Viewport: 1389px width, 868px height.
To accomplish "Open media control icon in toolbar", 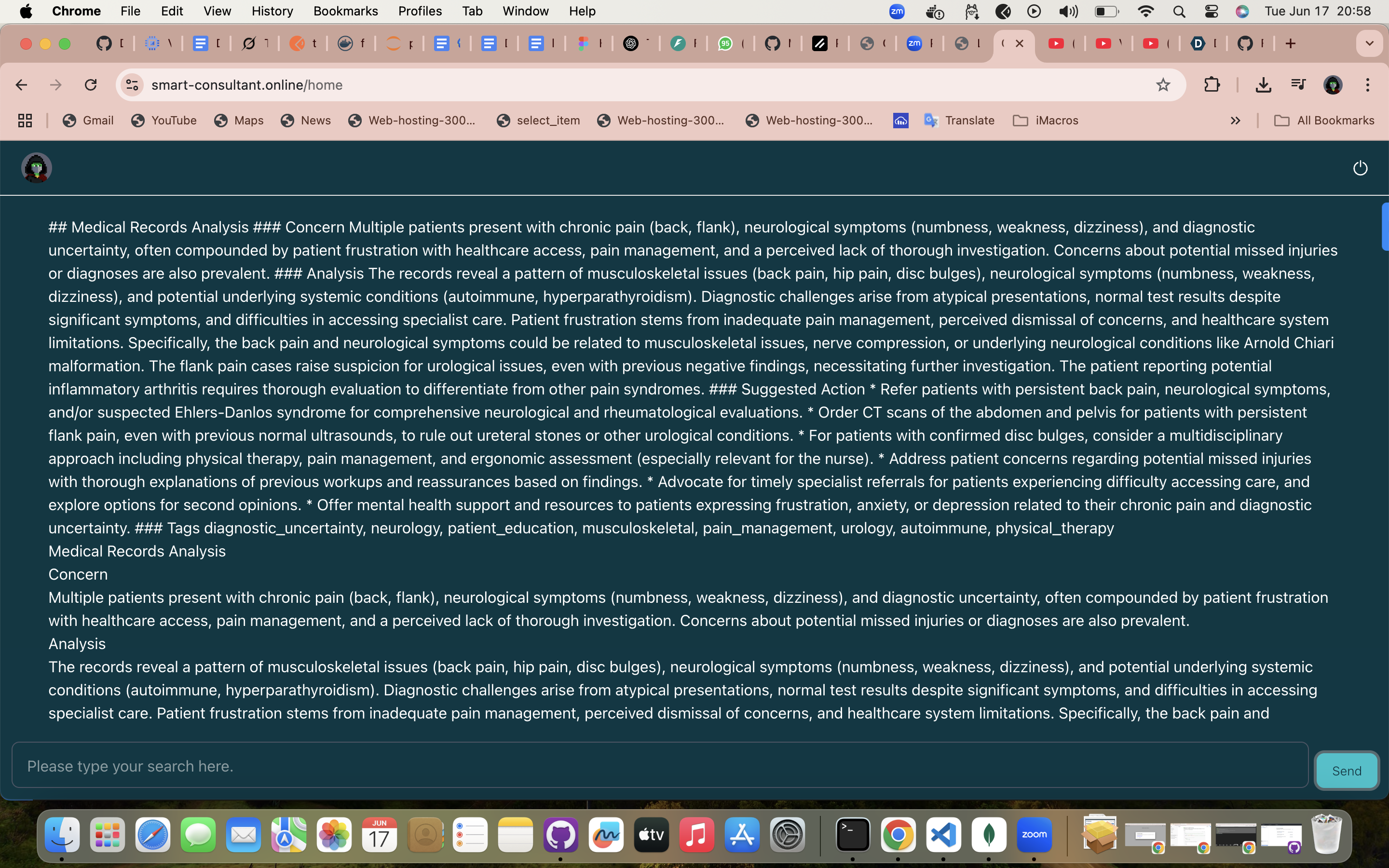I will [x=1298, y=85].
